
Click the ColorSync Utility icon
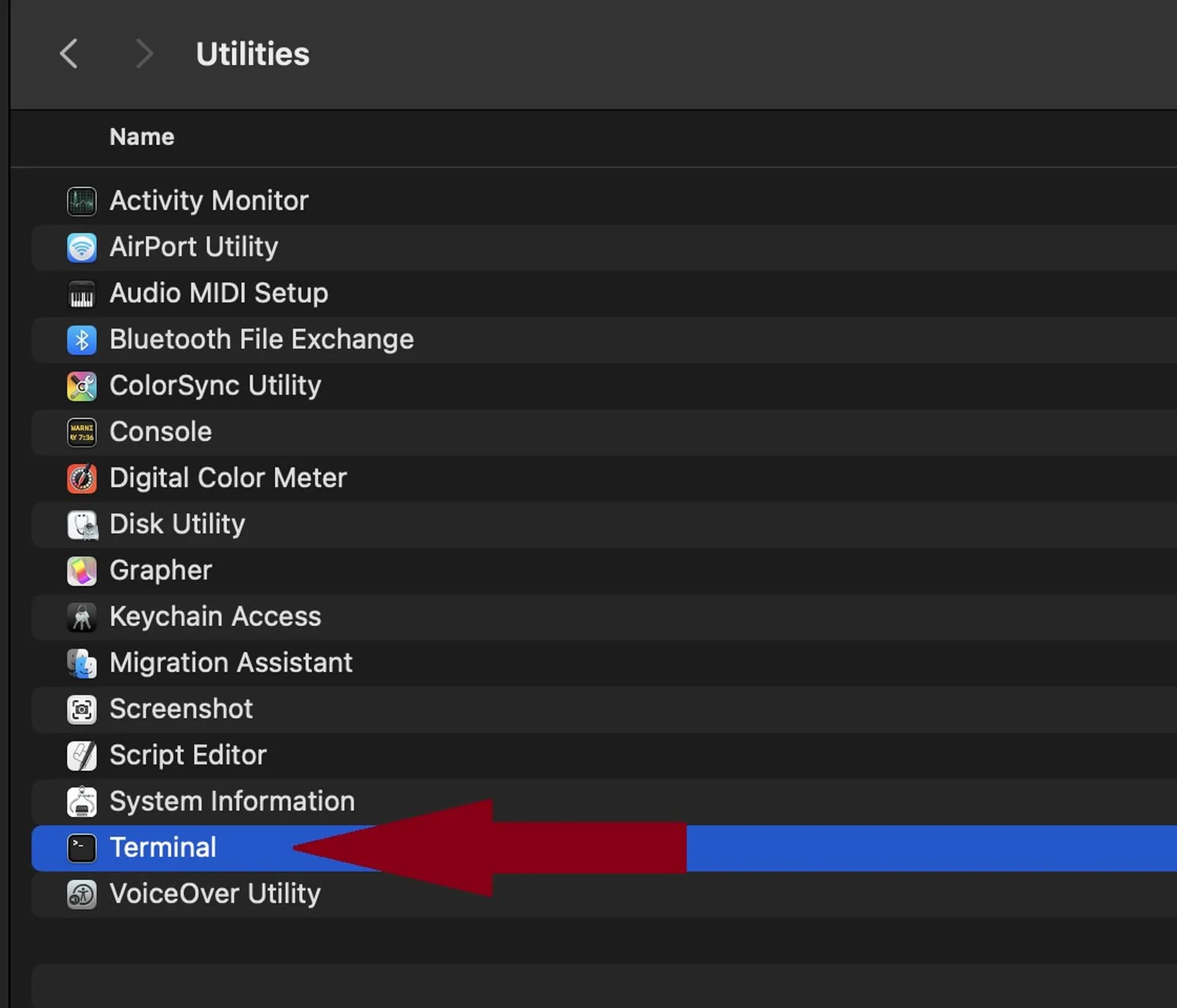(x=82, y=386)
